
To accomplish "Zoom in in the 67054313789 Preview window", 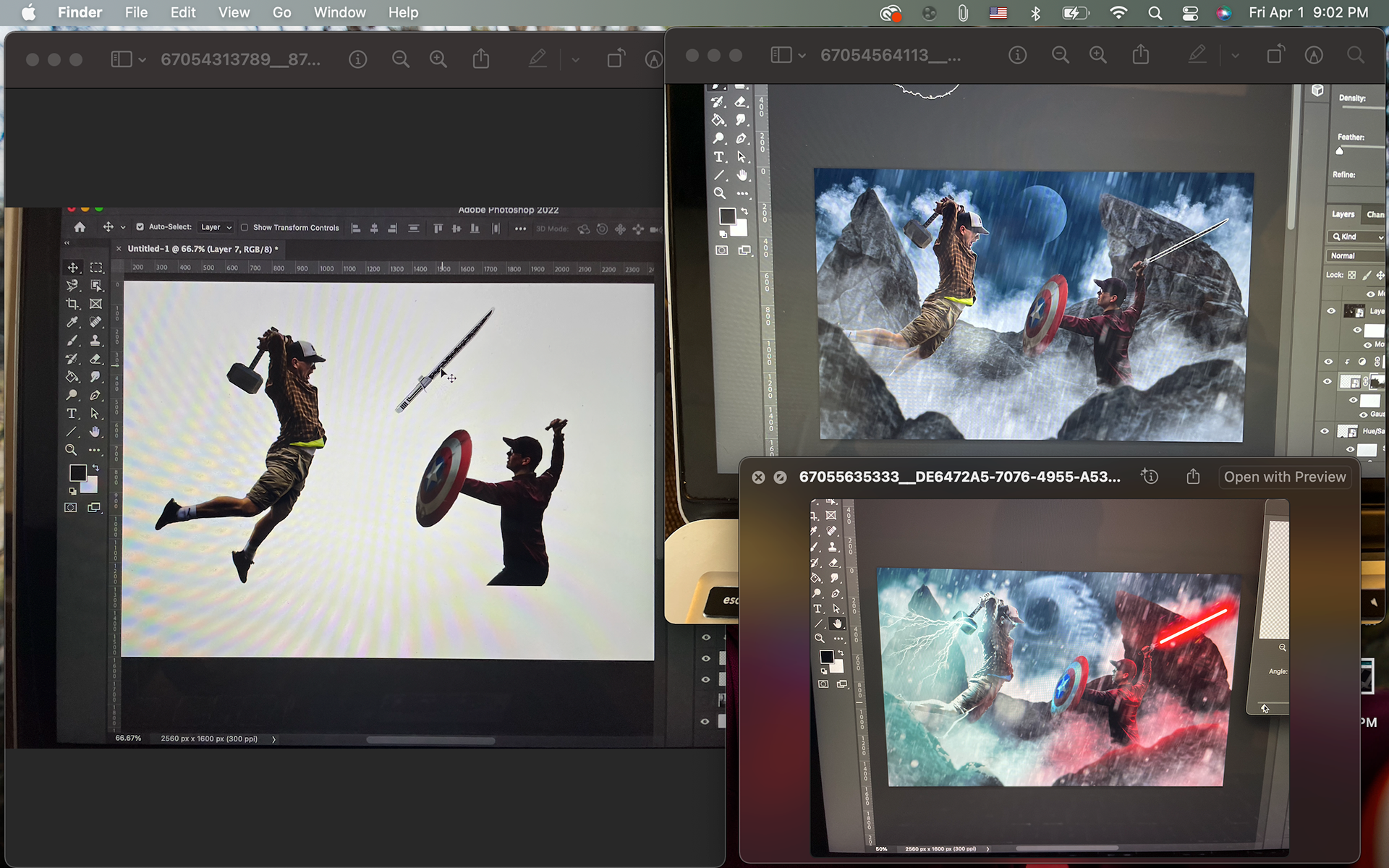I will coord(438,59).
